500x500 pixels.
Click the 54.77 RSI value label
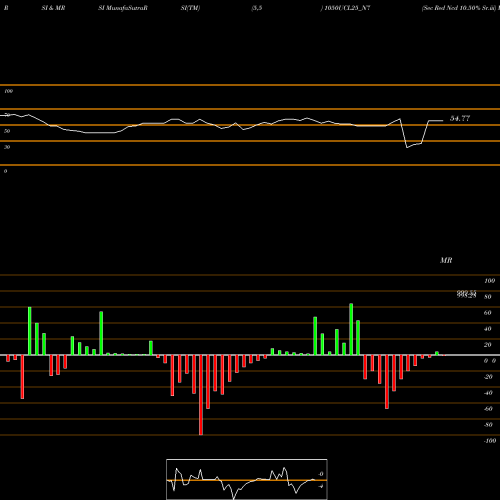[x=460, y=118]
